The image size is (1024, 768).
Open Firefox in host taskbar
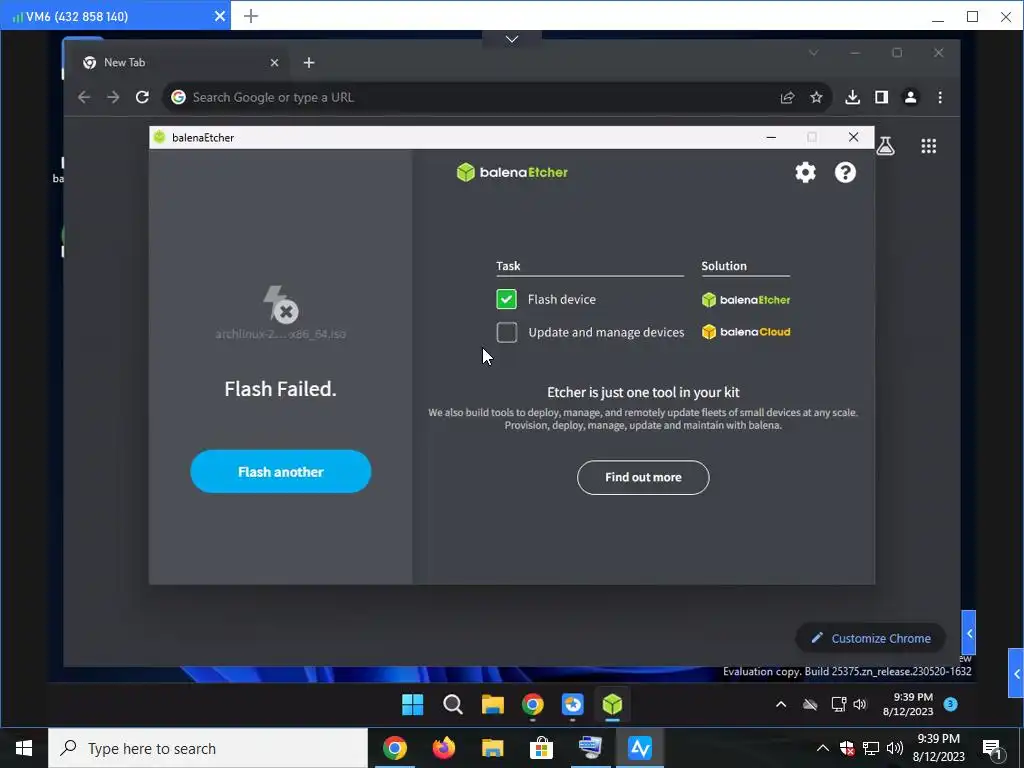(444, 748)
